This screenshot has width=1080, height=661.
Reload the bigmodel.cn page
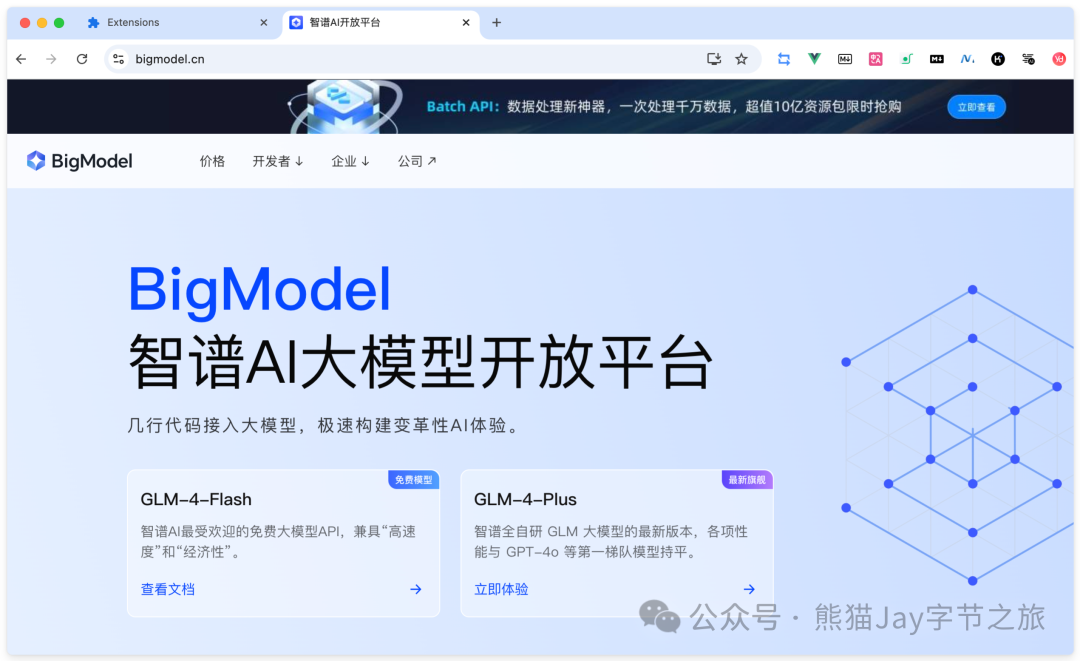coord(82,59)
